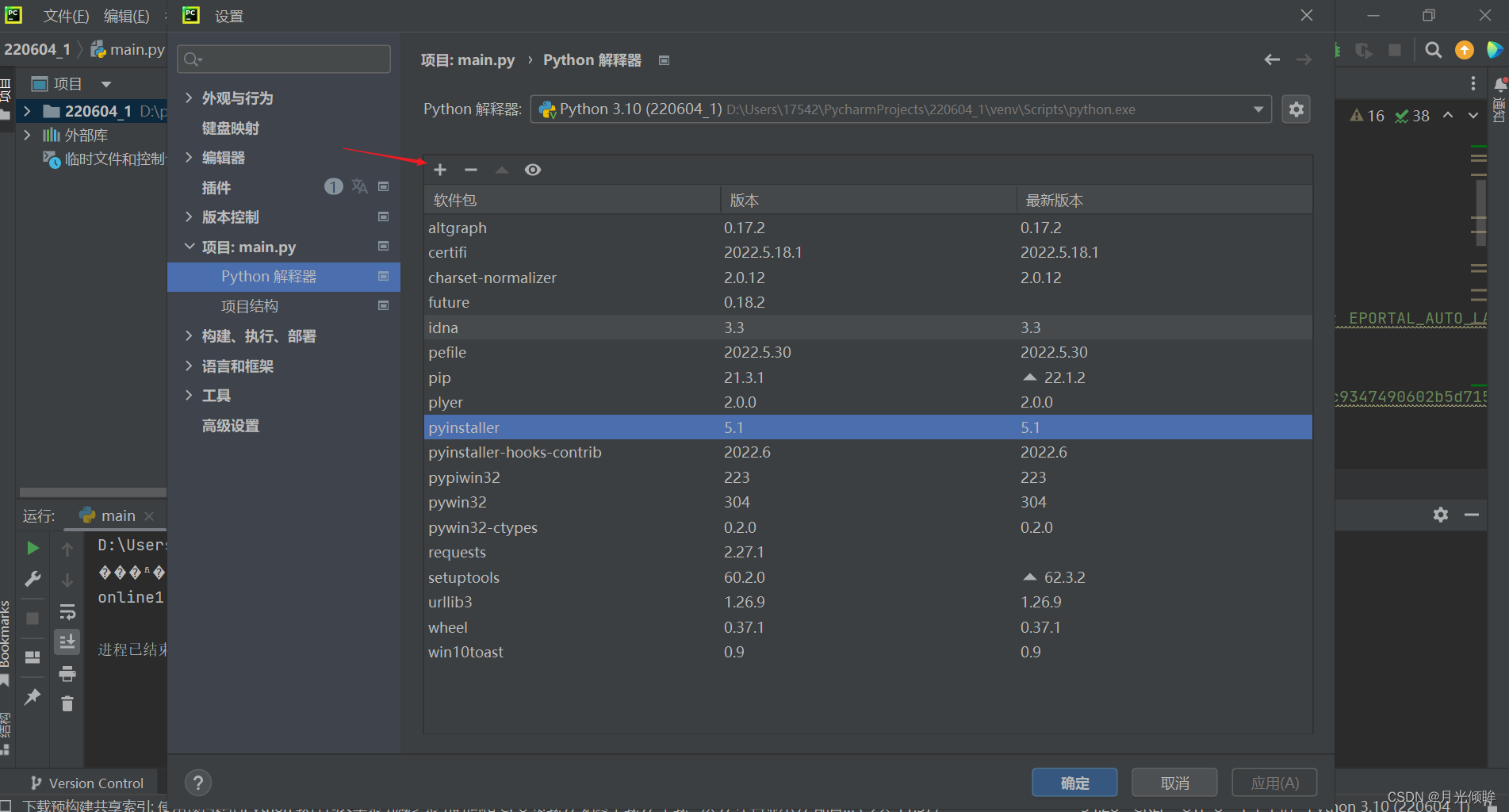Click the 软件包 column header
This screenshot has width=1509, height=812.
click(573, 200)
